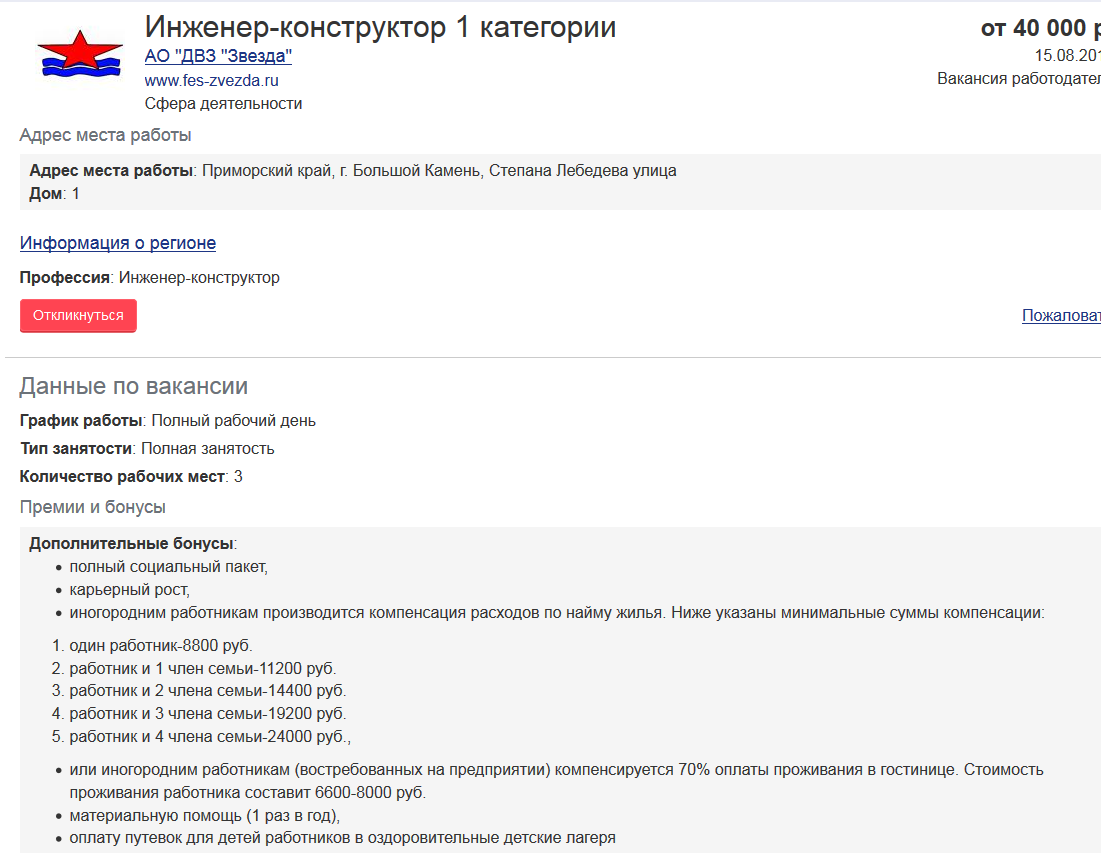Click the Данные по вакансии heading

[134, 387]
